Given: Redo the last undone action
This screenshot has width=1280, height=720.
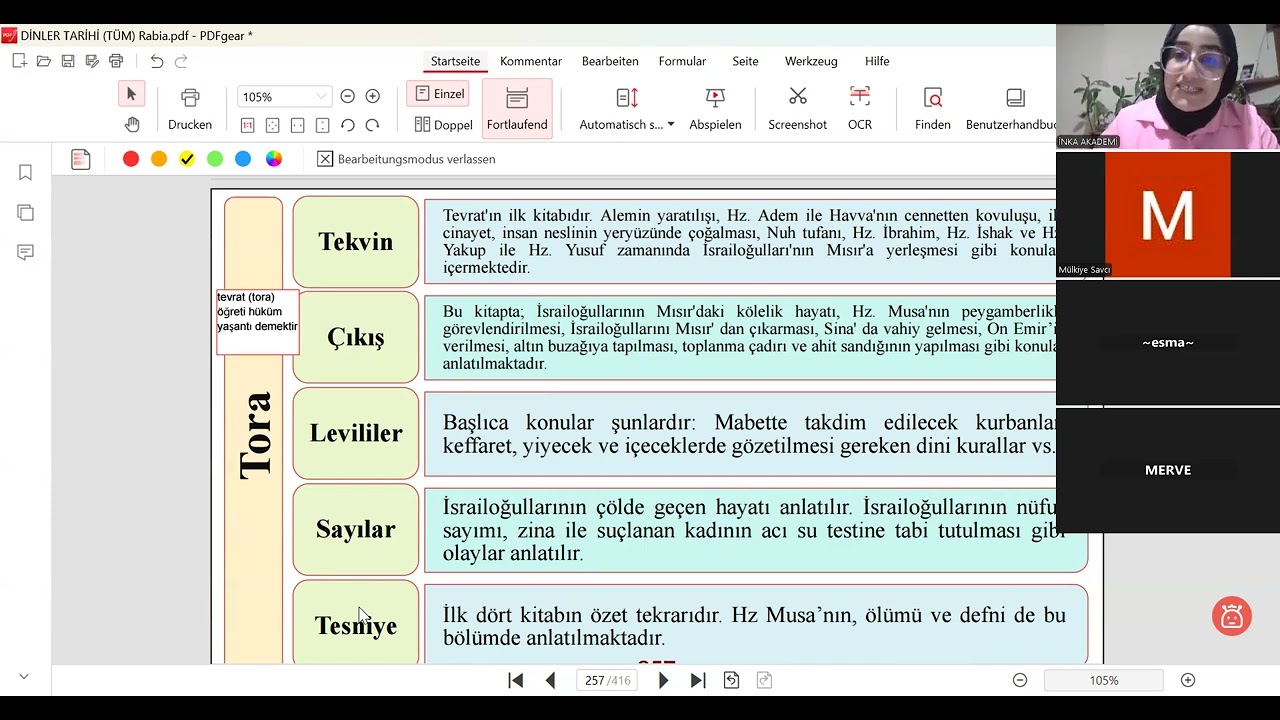Looking at the screenshot, I should [x=181, y=61].
